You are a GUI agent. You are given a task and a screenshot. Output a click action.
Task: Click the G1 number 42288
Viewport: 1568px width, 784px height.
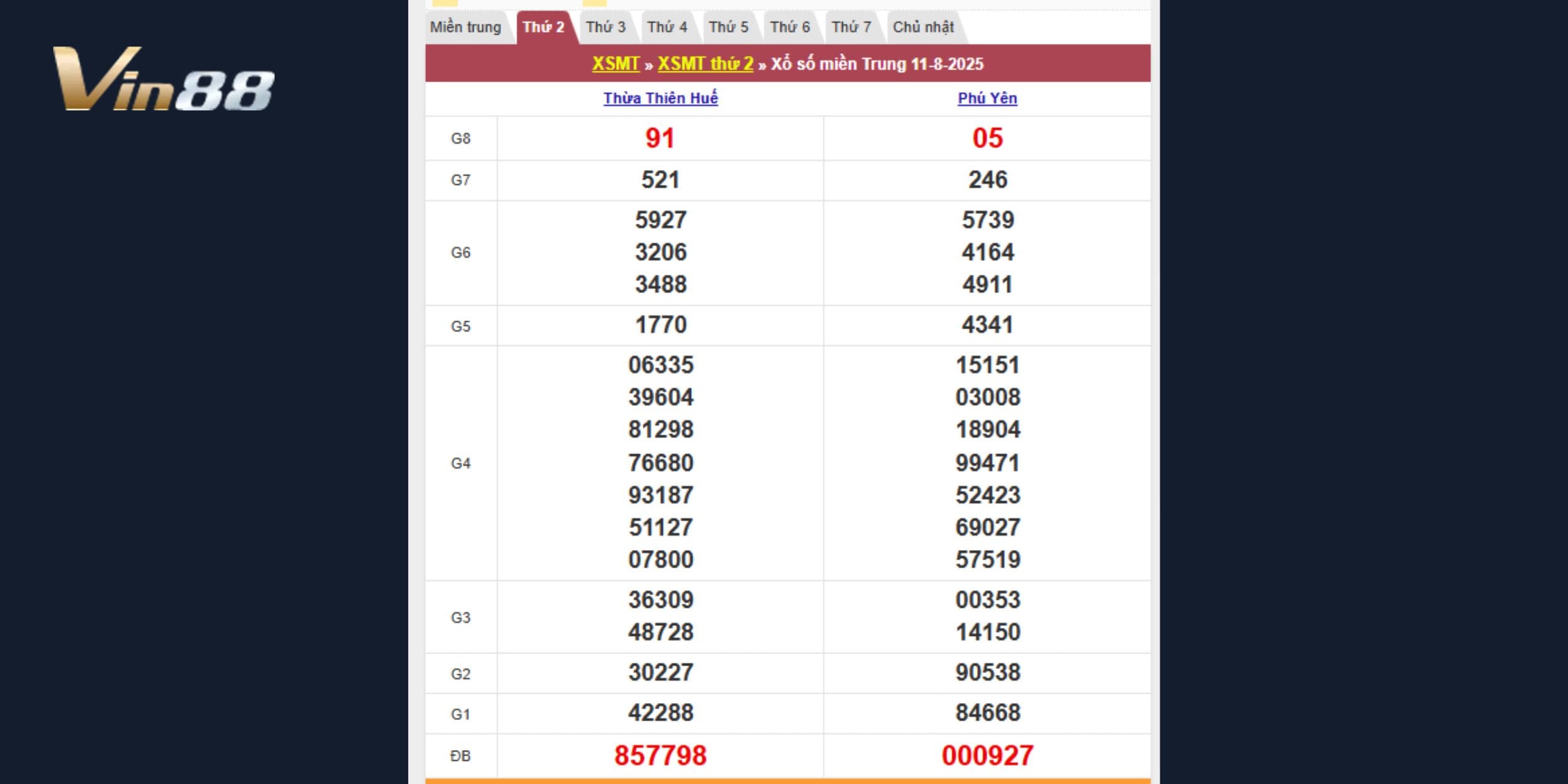(660, 713)
